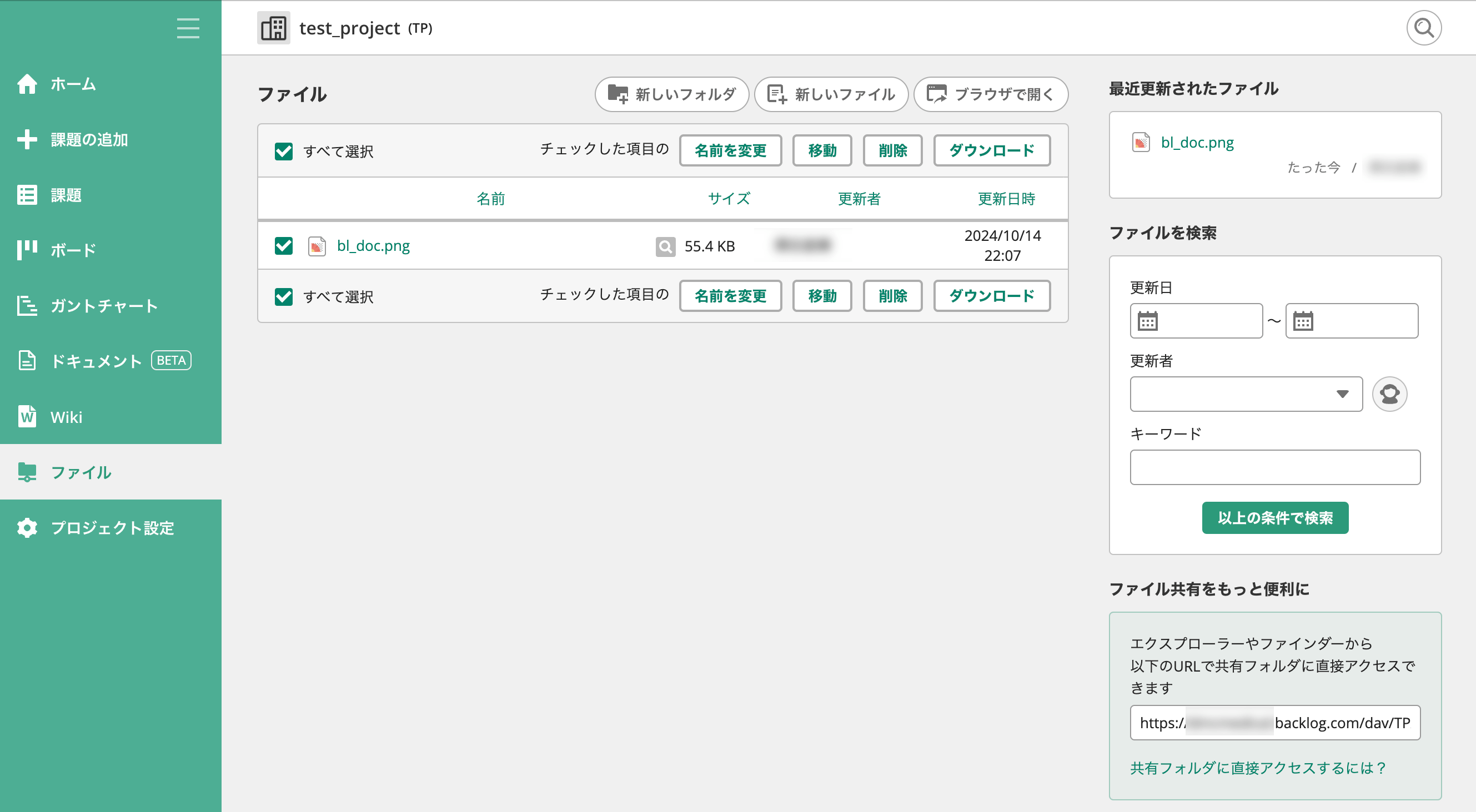Collapse the sidebar with the hamburger icon
Image resolution: width=1476 pixels, height=812 pixels.
188,28
